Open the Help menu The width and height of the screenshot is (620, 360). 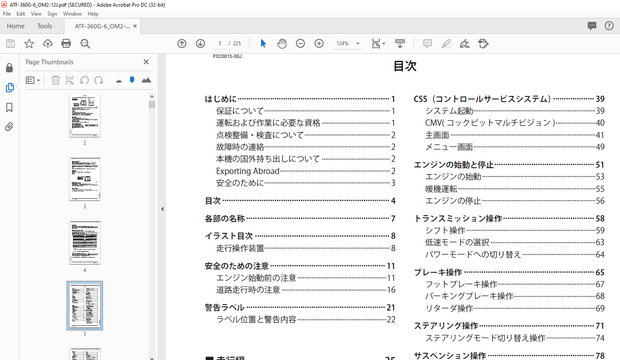click(x=93, y=14)
